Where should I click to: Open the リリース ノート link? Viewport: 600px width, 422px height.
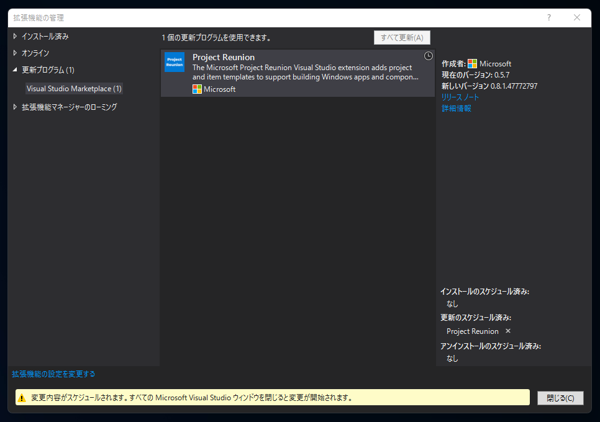pos(460,97)
